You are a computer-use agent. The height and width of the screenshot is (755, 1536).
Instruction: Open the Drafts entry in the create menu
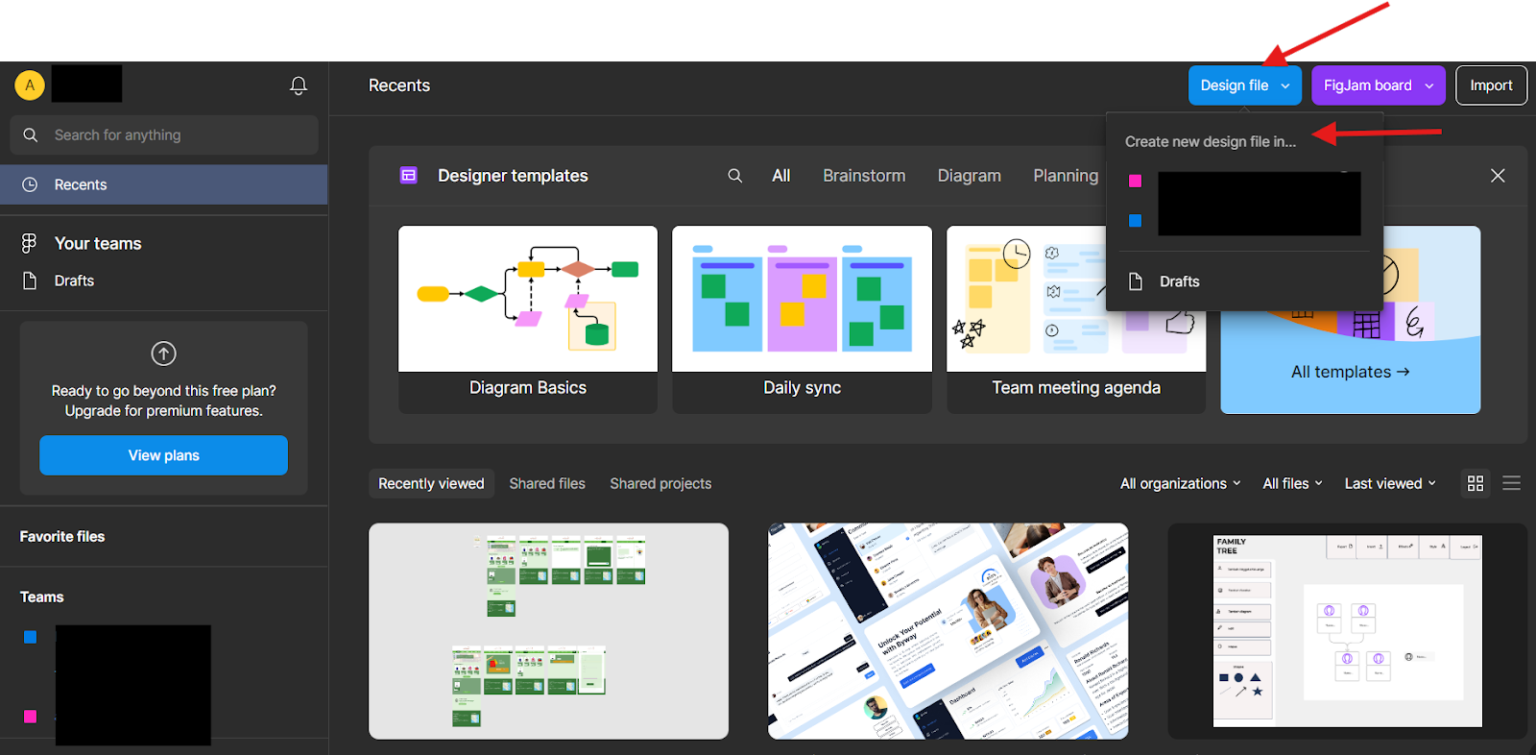[x=1180, y=281]
